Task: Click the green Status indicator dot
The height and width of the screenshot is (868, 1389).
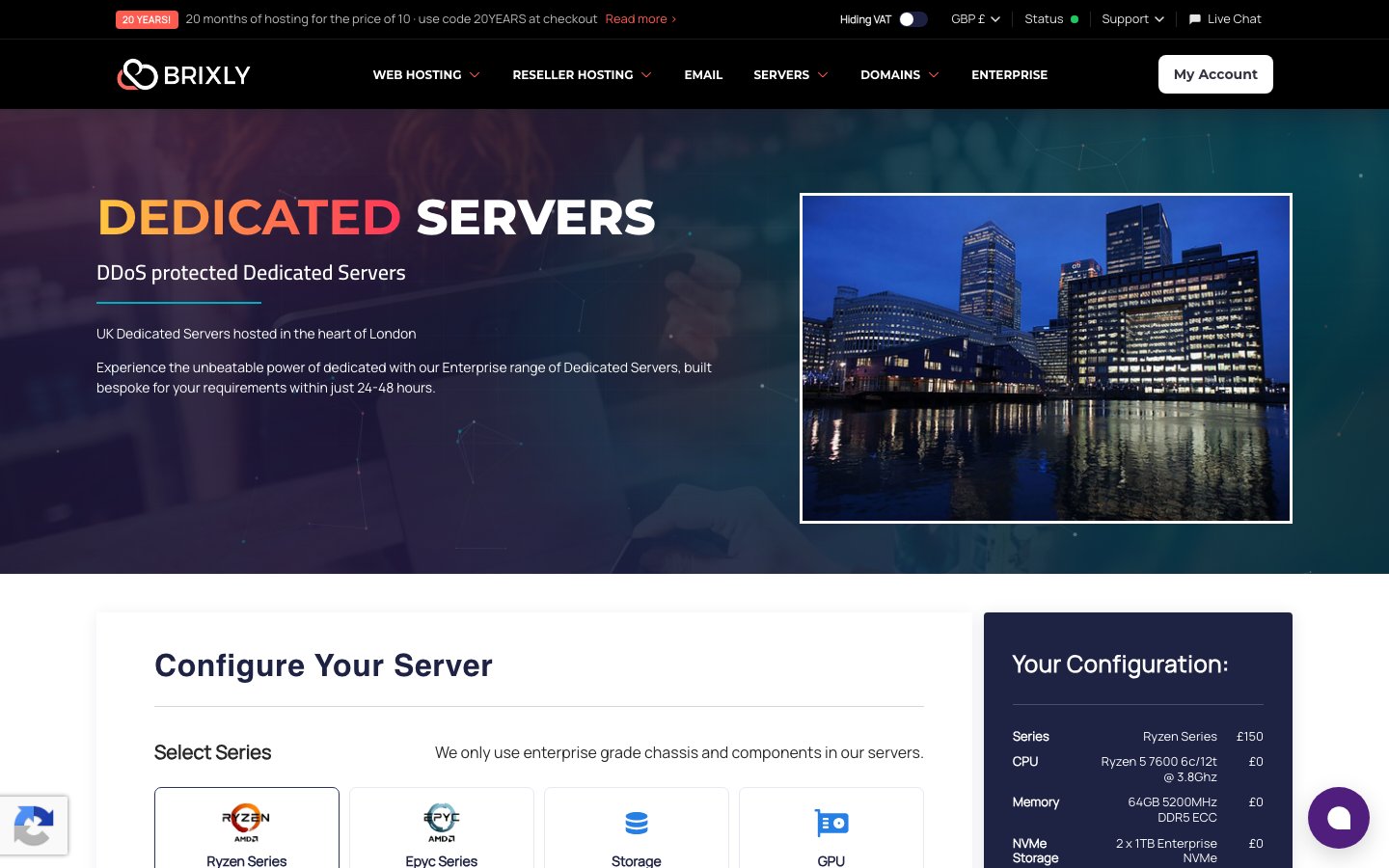Action: tap(1075, 19)
